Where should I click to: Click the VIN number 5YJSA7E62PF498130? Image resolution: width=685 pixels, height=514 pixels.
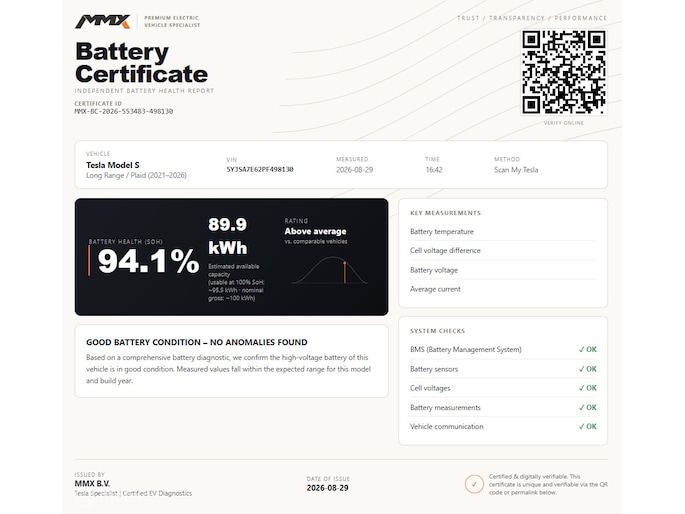click(x=260, y=169)
